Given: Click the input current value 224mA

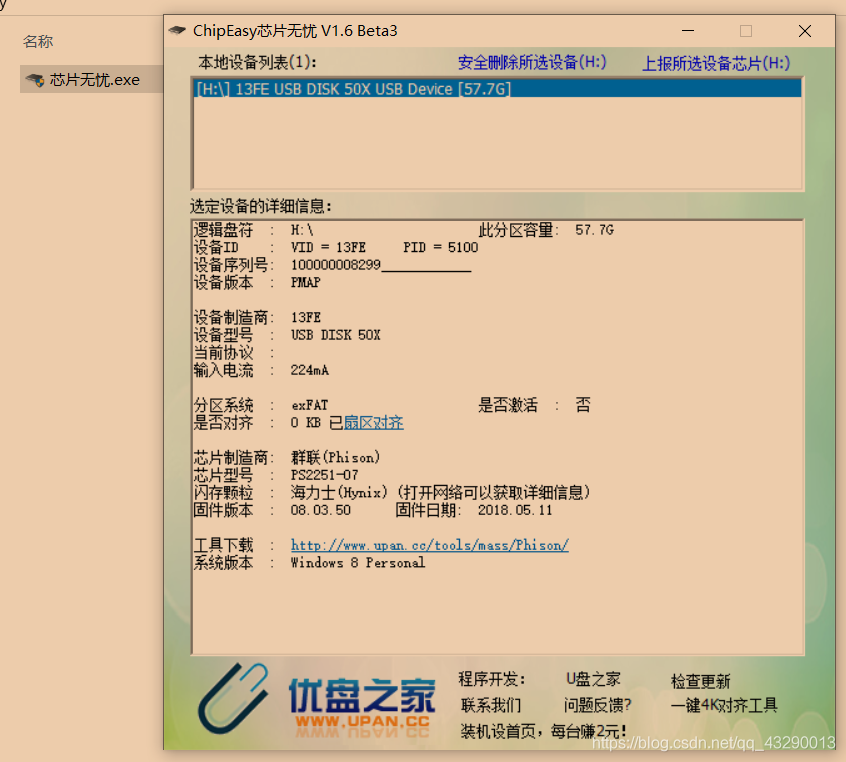Looking at the screenshot, I should click(310, 370).
